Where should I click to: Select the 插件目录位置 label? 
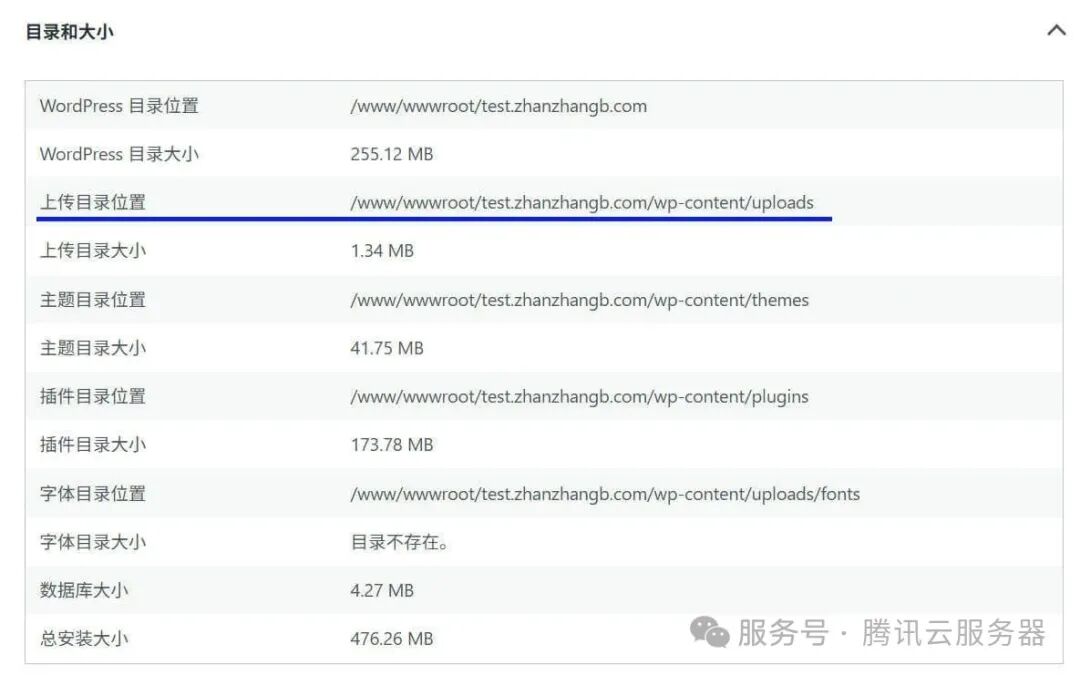click(x=93, y=396)
